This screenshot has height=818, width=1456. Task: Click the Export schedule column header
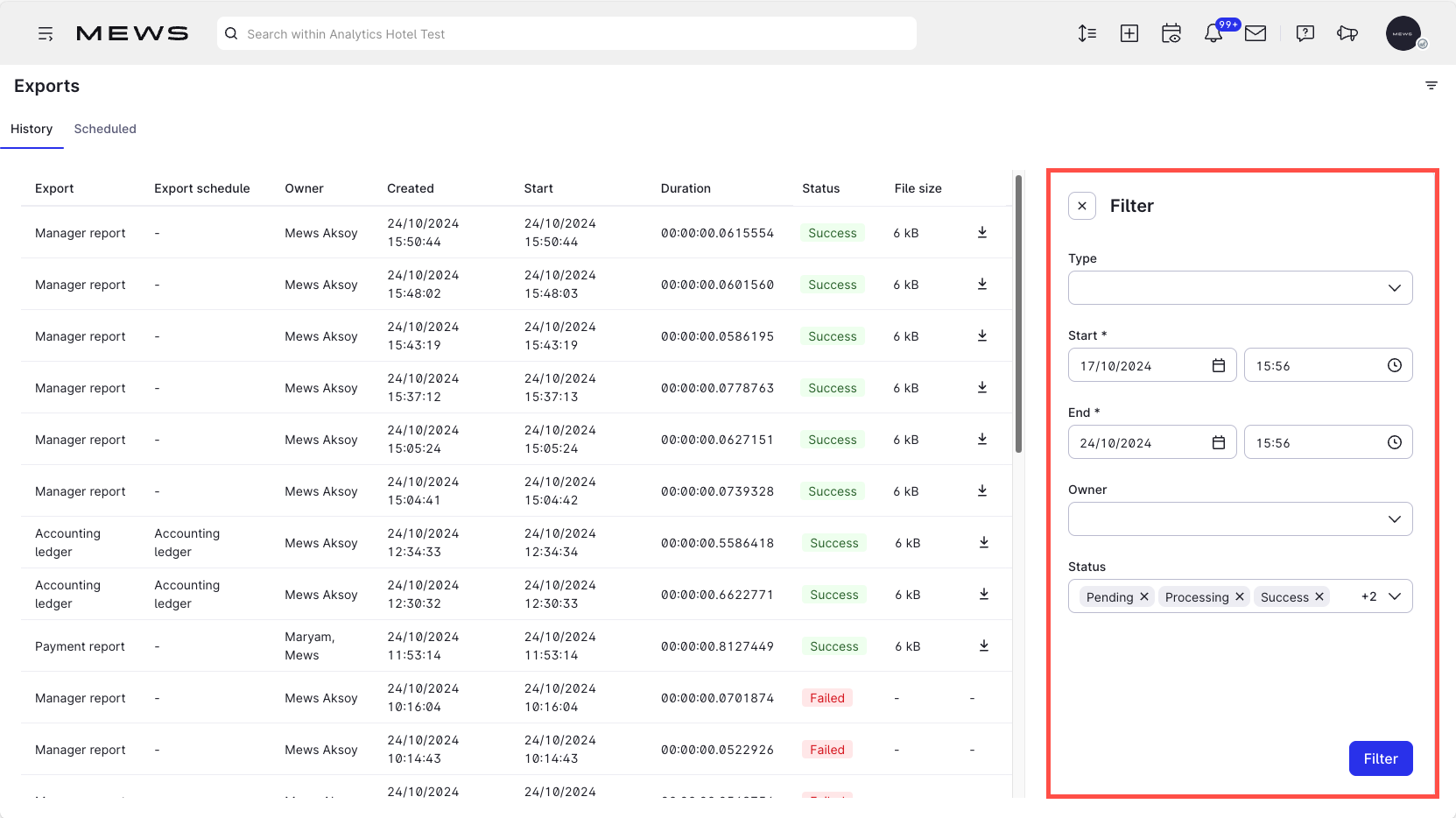point(202,188)
